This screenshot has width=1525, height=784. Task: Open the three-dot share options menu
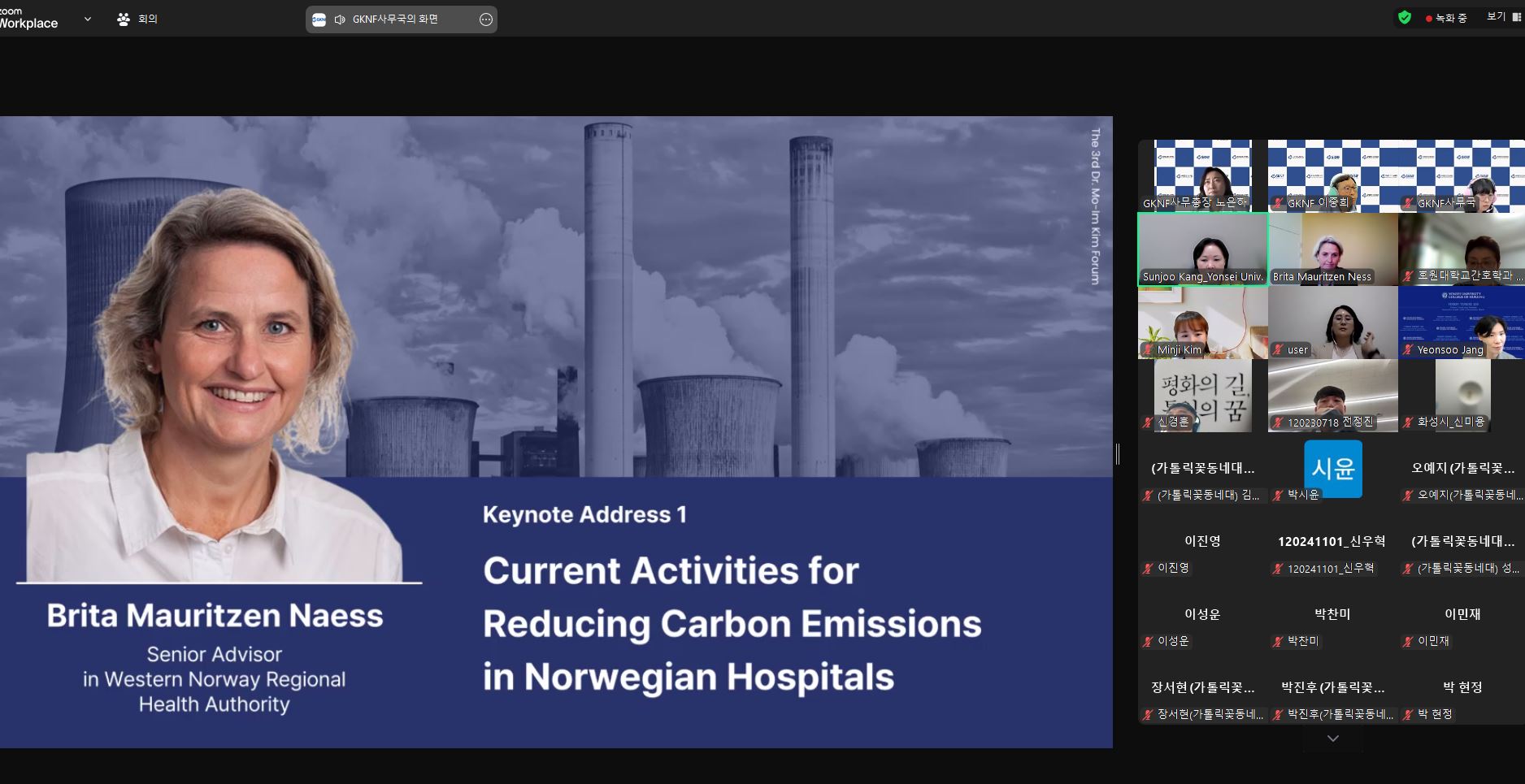(x=486, y=19)
